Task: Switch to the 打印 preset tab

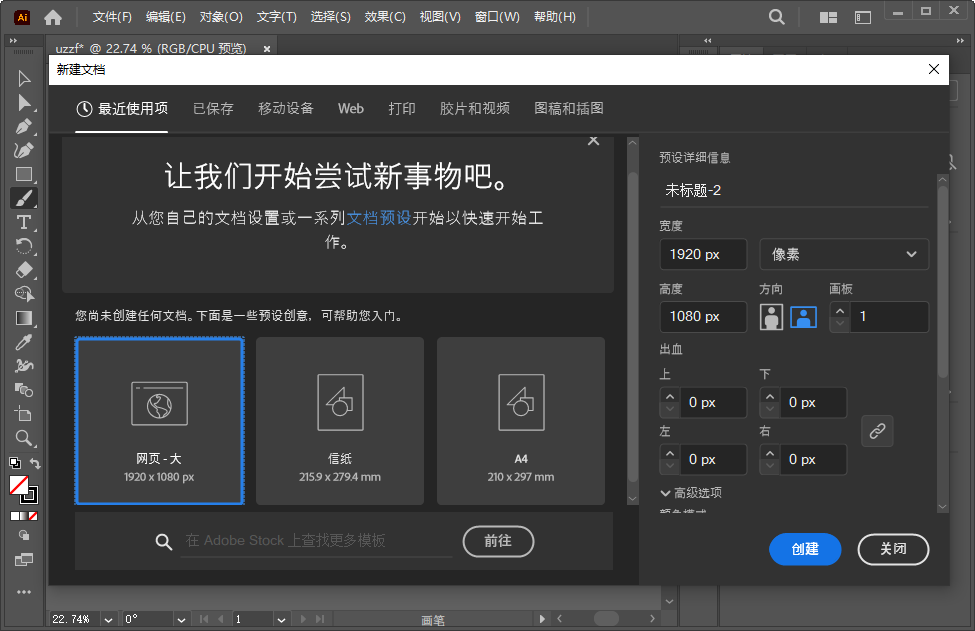Action: point(402,109)
